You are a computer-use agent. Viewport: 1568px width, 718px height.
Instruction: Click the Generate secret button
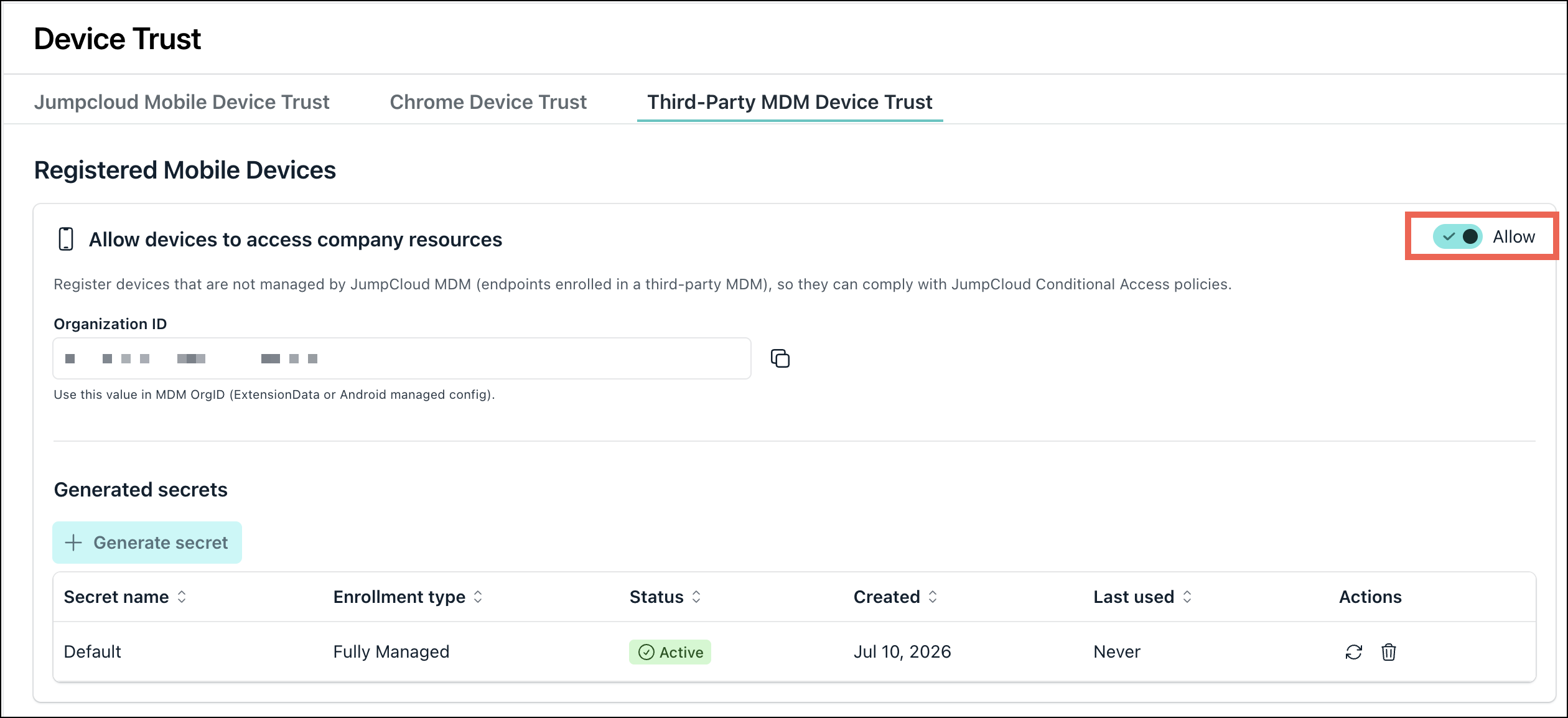click(147, 543)
